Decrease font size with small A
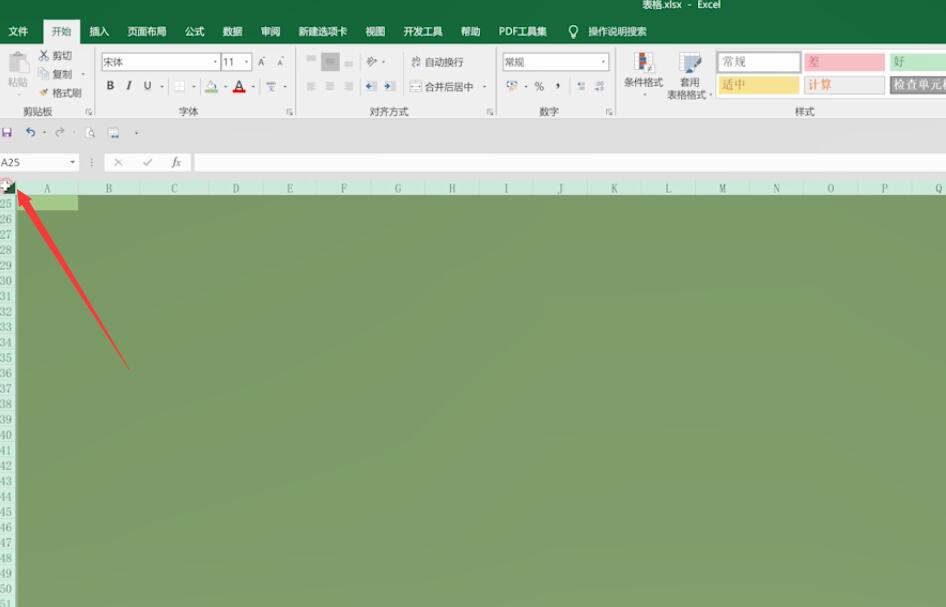Viewport: 946px width, 607px height. coord(281,62)
